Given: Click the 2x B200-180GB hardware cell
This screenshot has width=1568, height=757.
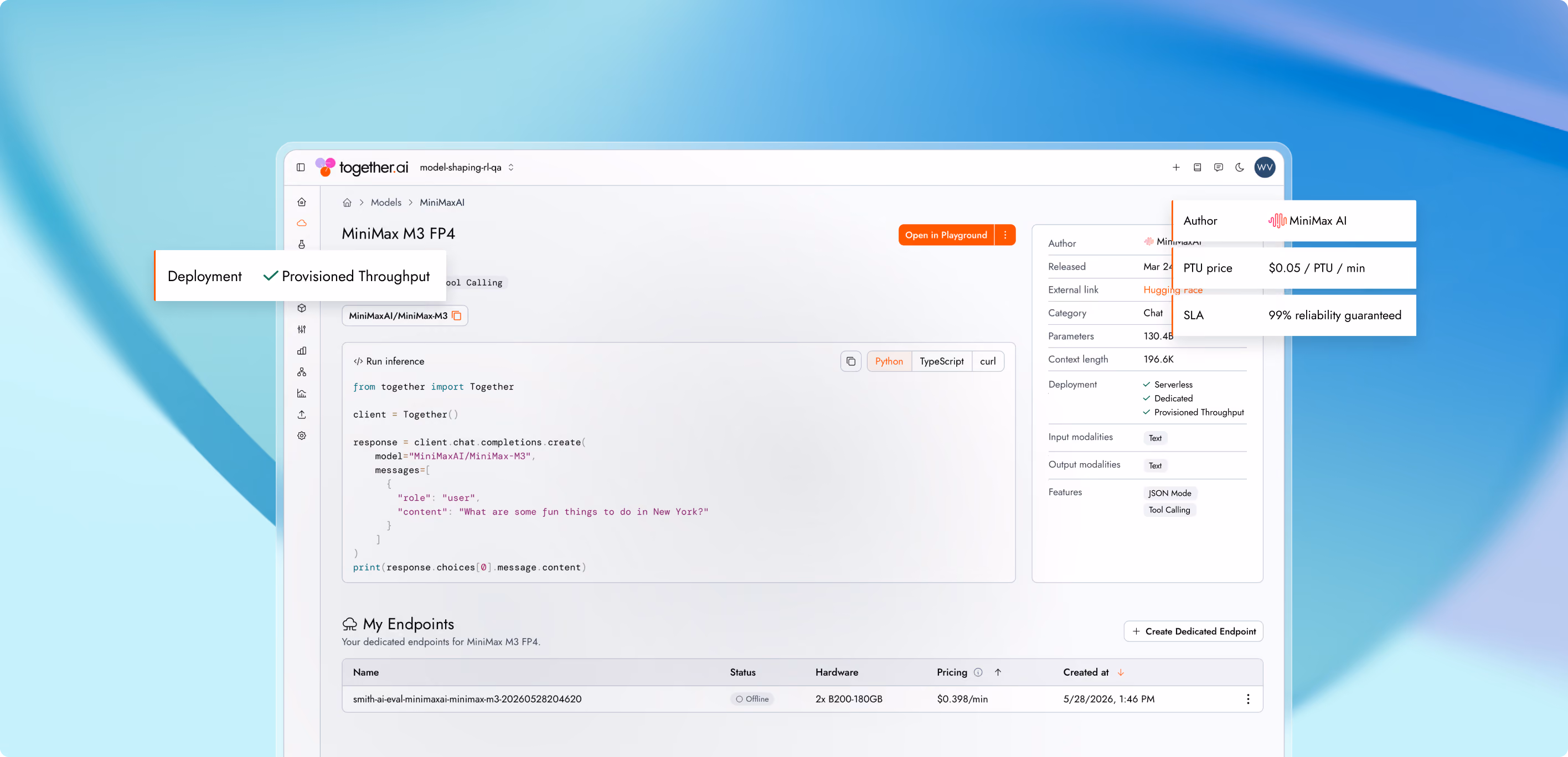Looking at the screenshot, I should coord(849,699).
